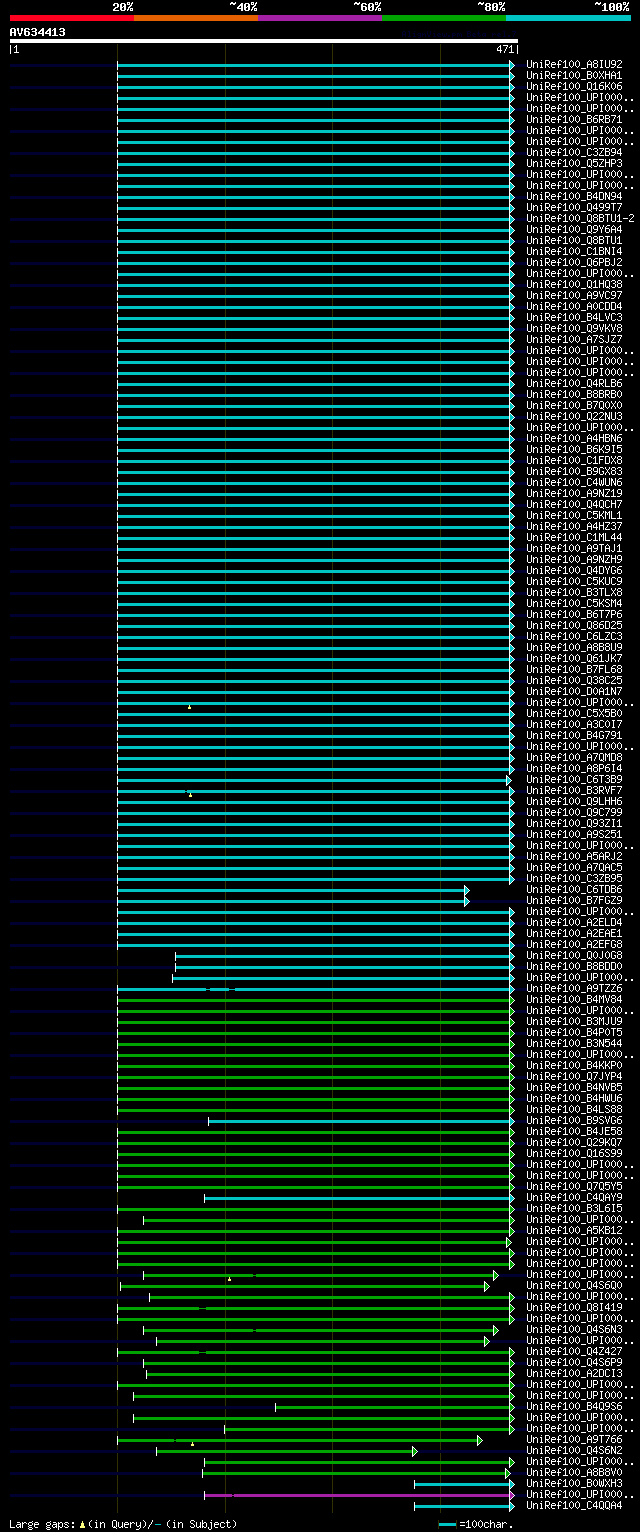Click on UniRef100_Q9Y6A4

[x=574, y=229]
